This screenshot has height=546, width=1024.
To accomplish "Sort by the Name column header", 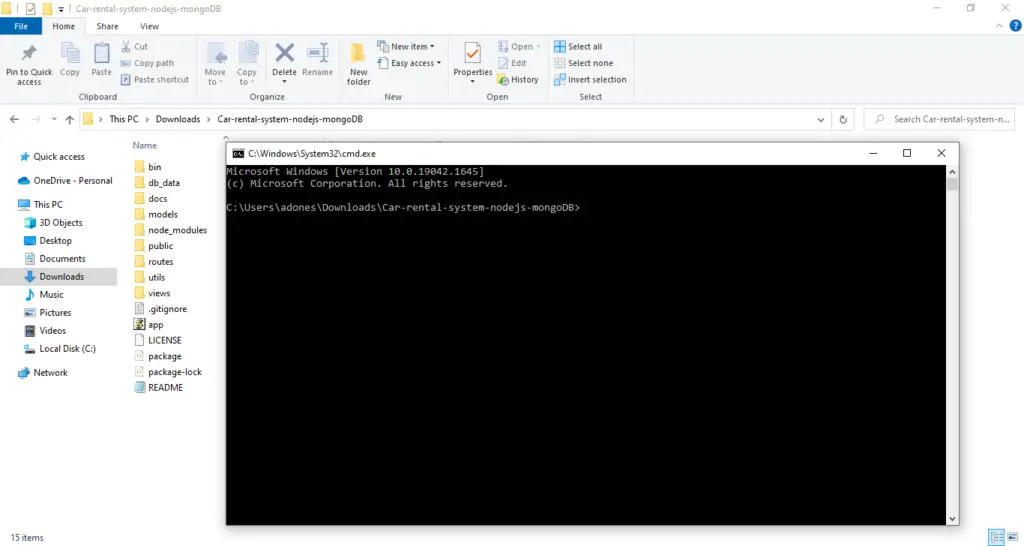I will [x=145, y=146].
